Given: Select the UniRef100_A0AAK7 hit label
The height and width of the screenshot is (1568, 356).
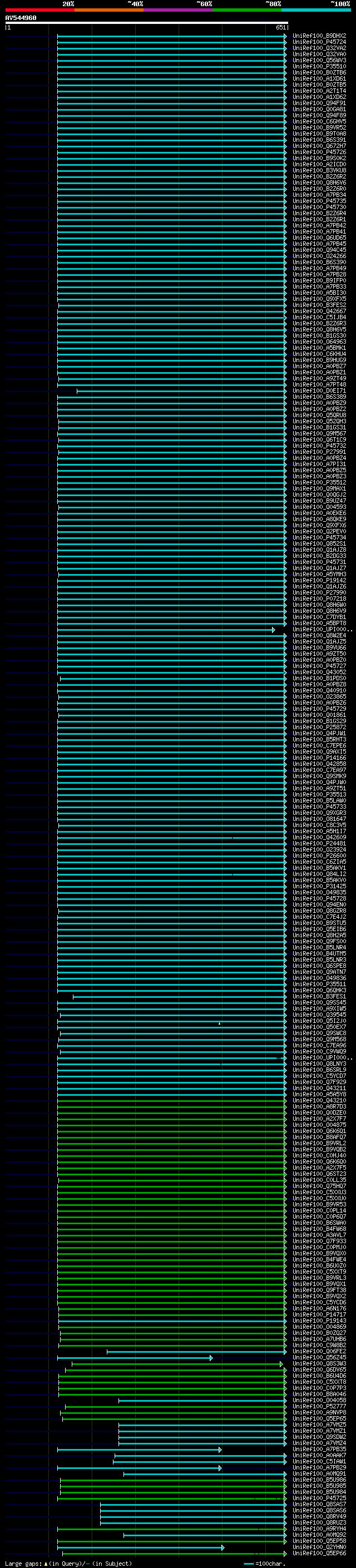Looking at the screenshot, I should point(319,1456).
